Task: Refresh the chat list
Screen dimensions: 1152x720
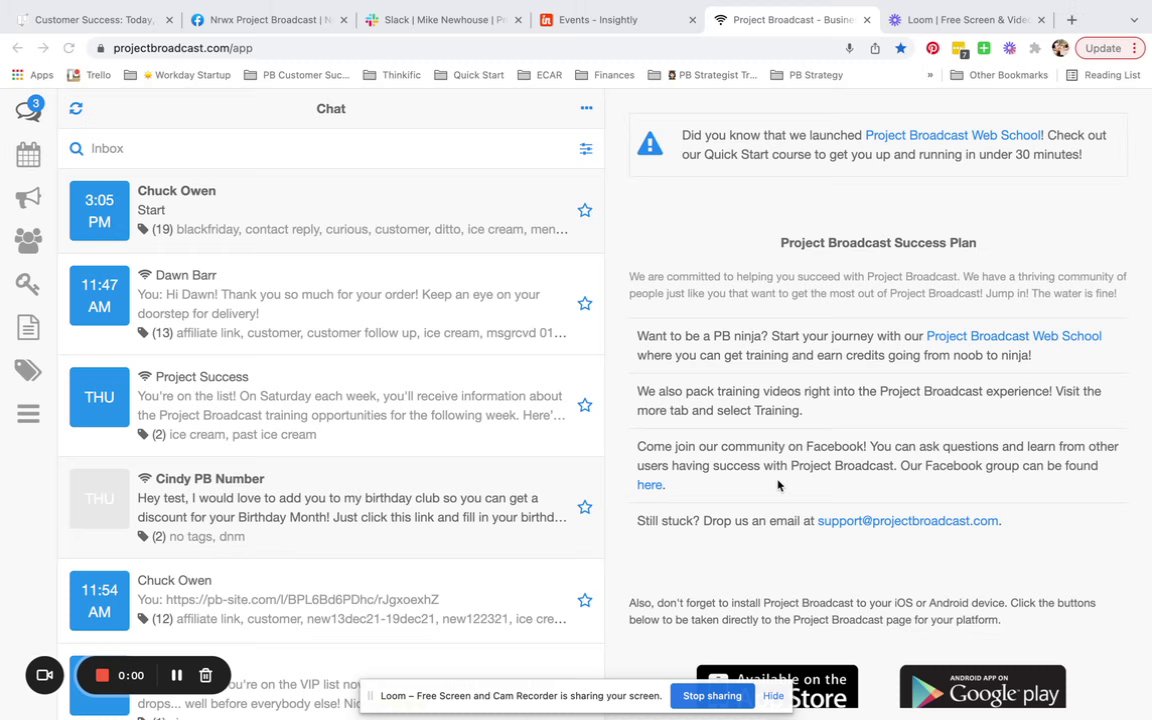Action: [x=76, y=108]
